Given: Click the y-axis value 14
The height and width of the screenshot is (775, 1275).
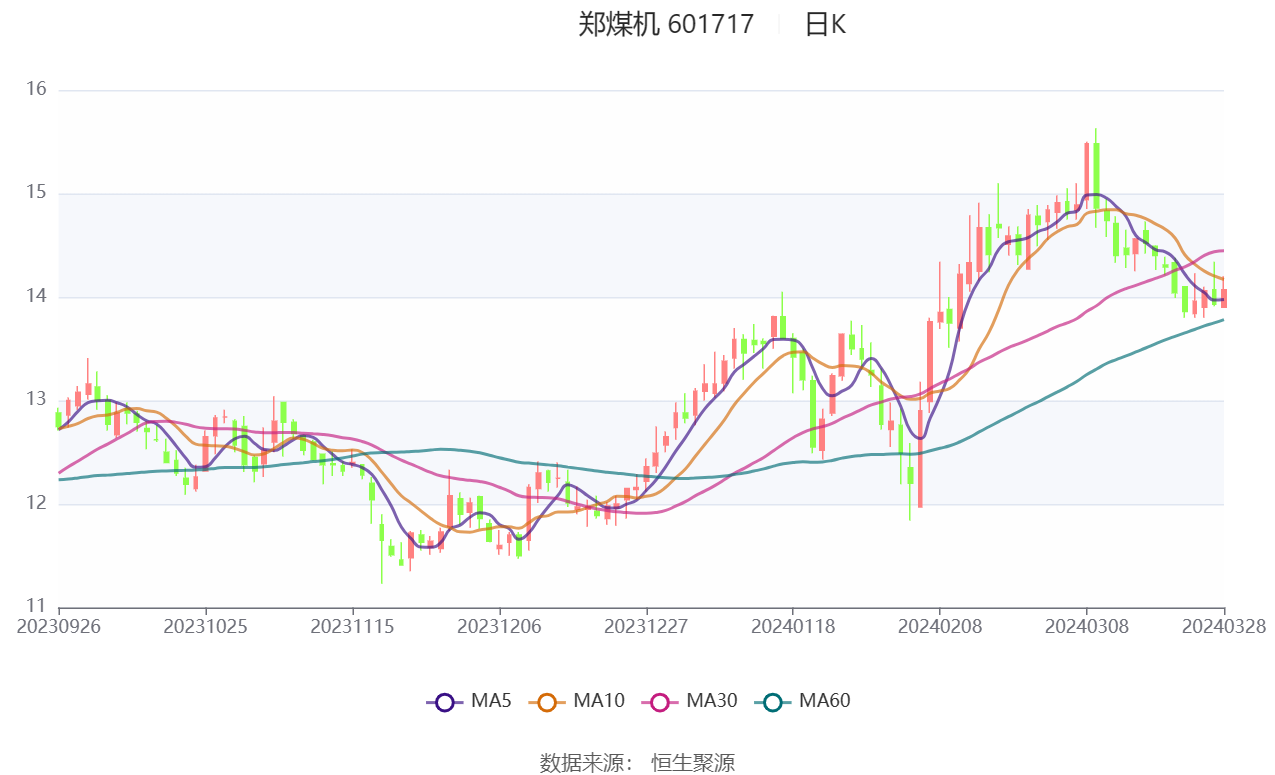Looking at the screenshot, I should click(36, 297).
